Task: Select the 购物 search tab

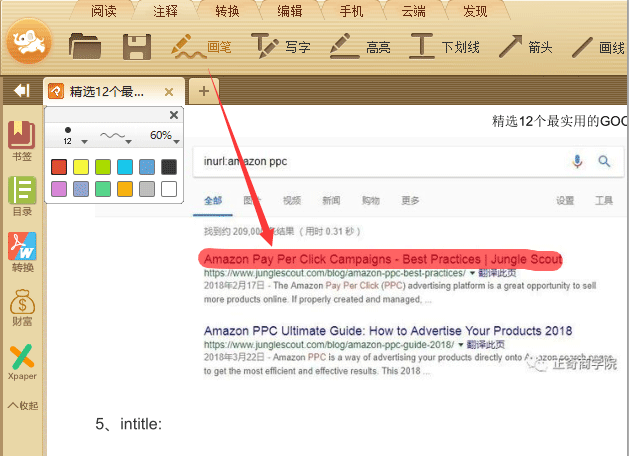Action: (x=370, y=200)
